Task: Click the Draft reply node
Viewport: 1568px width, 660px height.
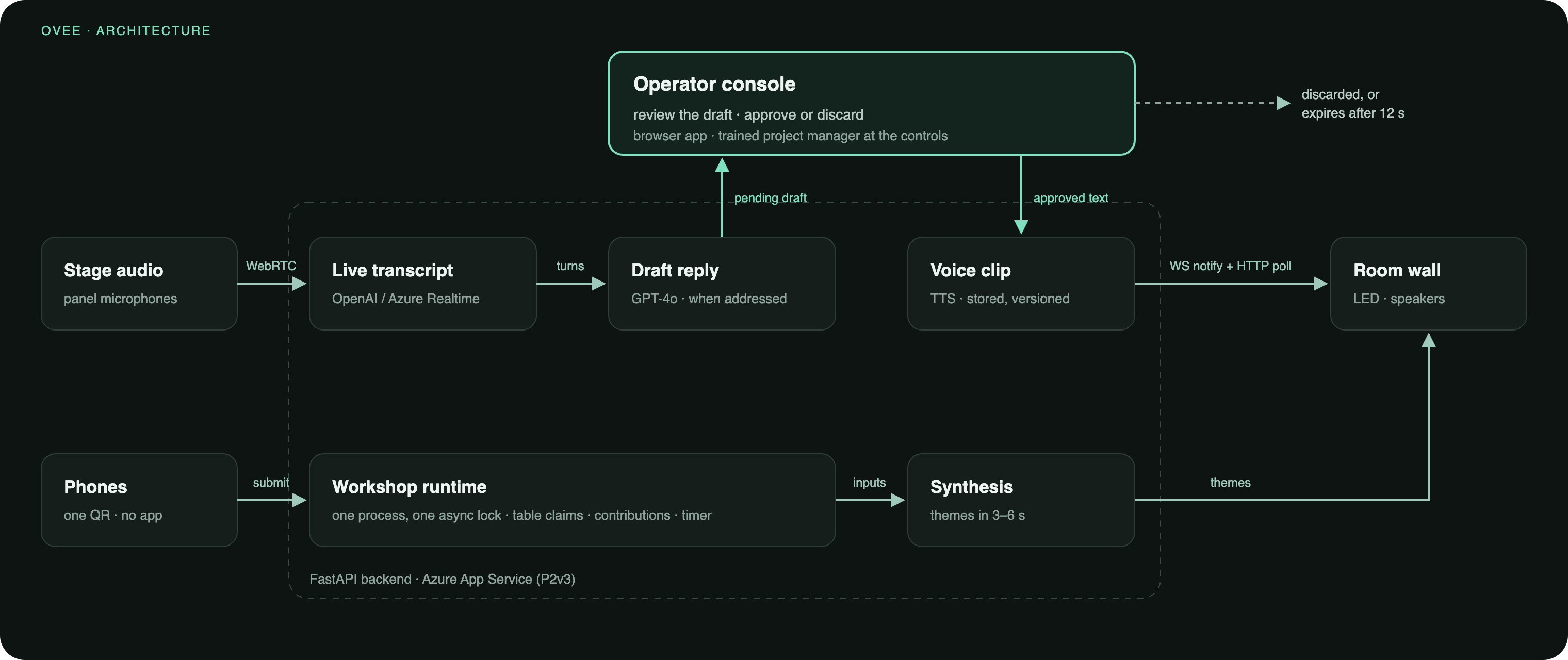Action: tap(721, 284)
